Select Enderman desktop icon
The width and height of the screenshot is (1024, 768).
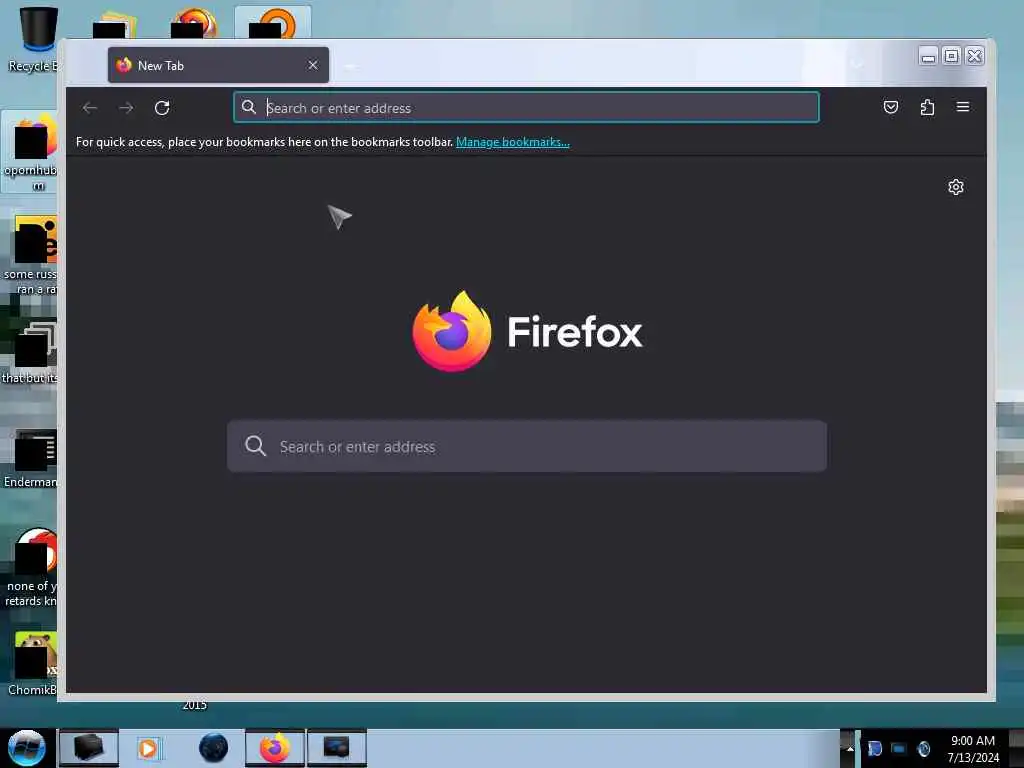pos(31,459)
